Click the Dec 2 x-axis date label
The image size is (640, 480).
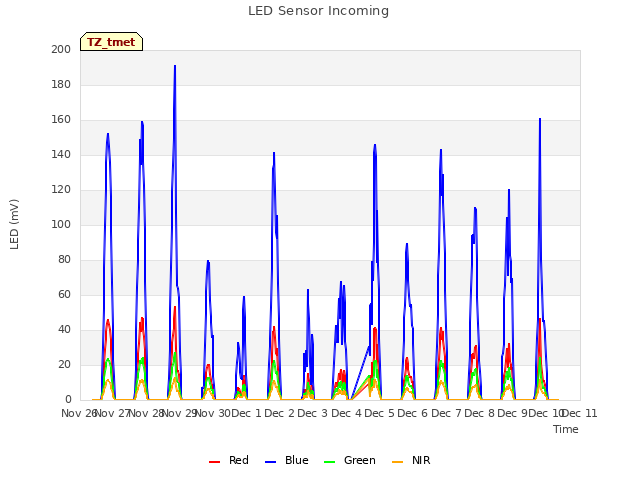coord(280,413)
